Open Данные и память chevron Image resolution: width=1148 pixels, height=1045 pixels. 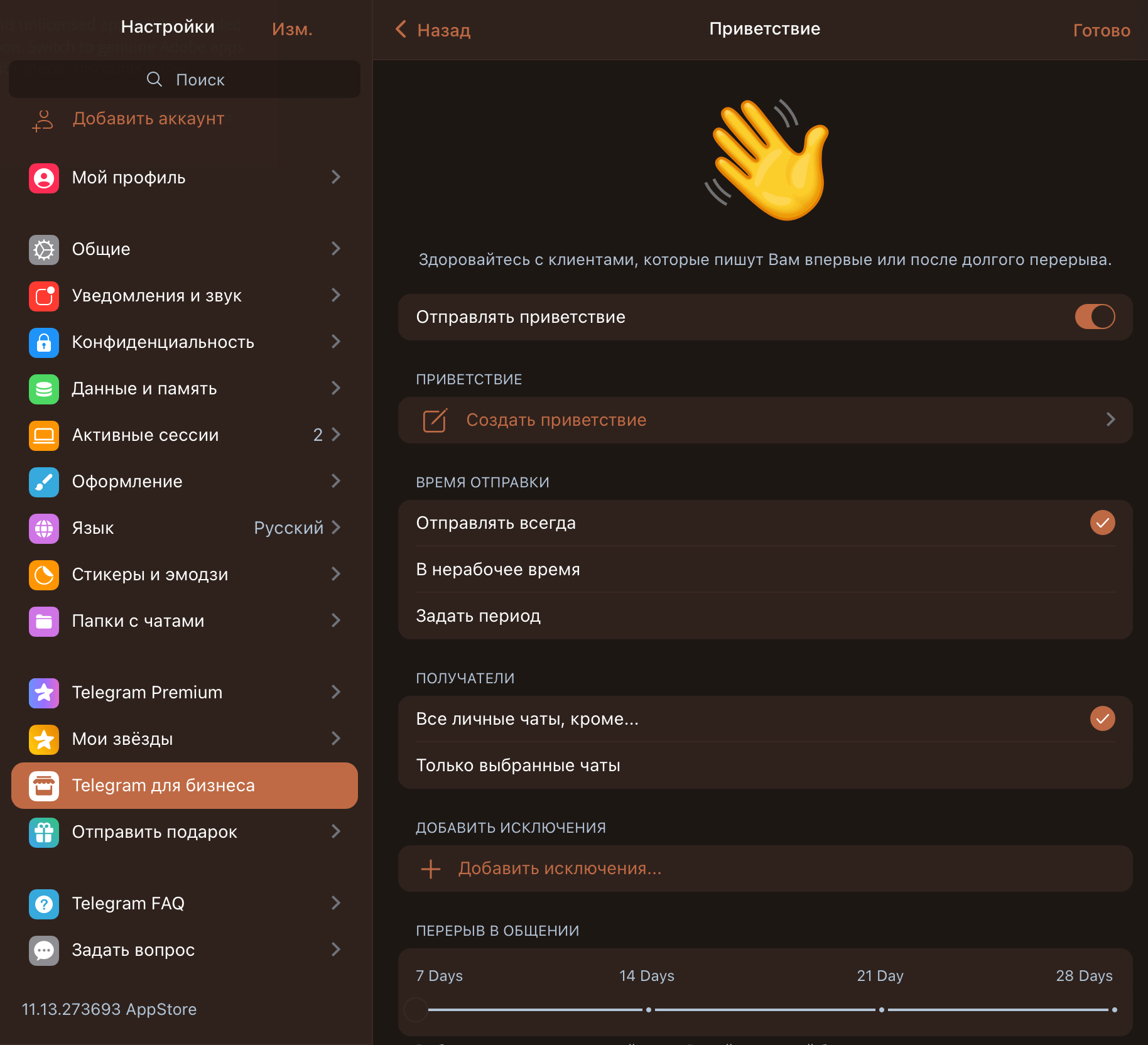[x=336, y=389]
